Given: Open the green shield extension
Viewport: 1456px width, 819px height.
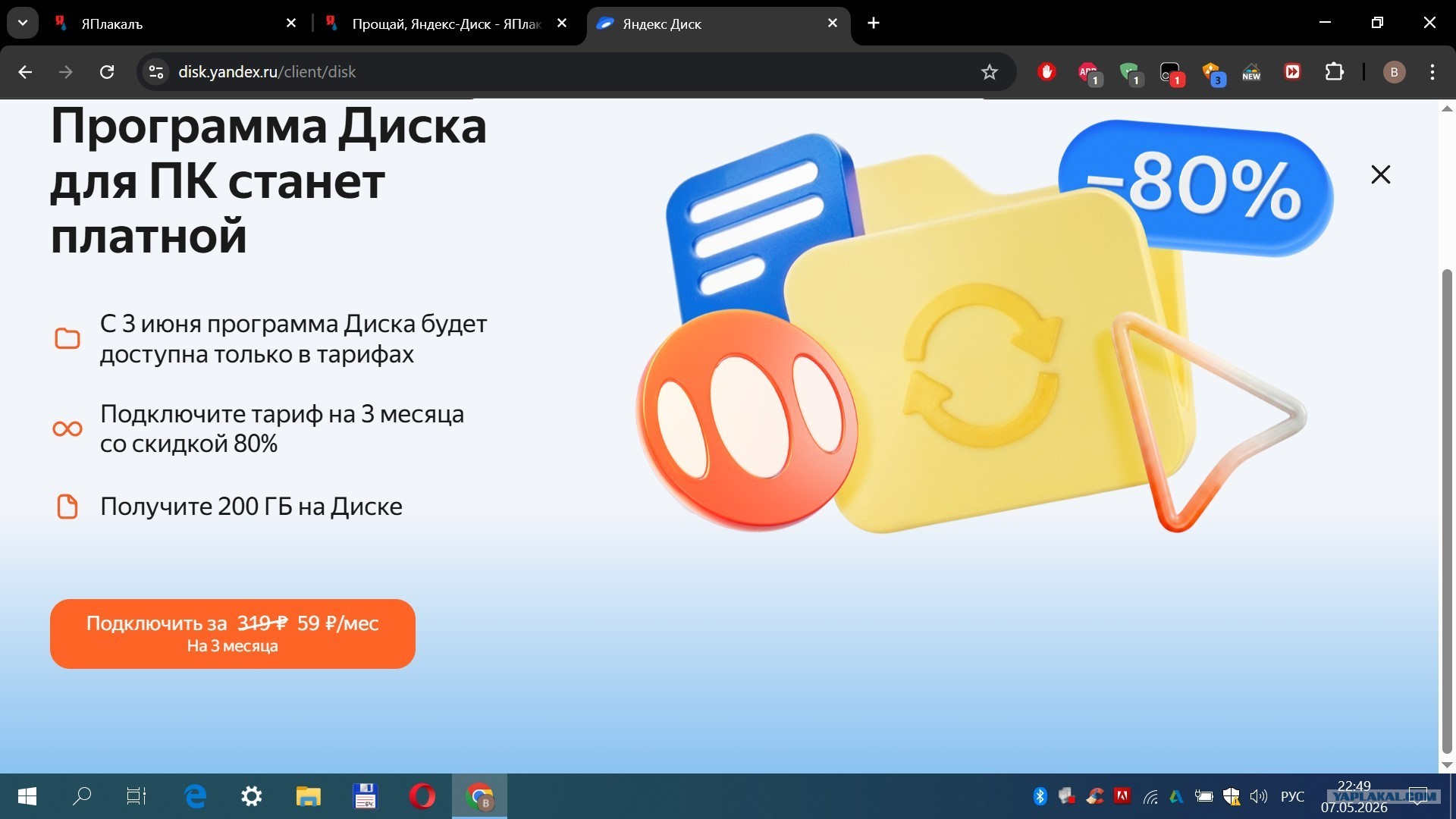Looking at the screenshot, I should (1131, 73).
